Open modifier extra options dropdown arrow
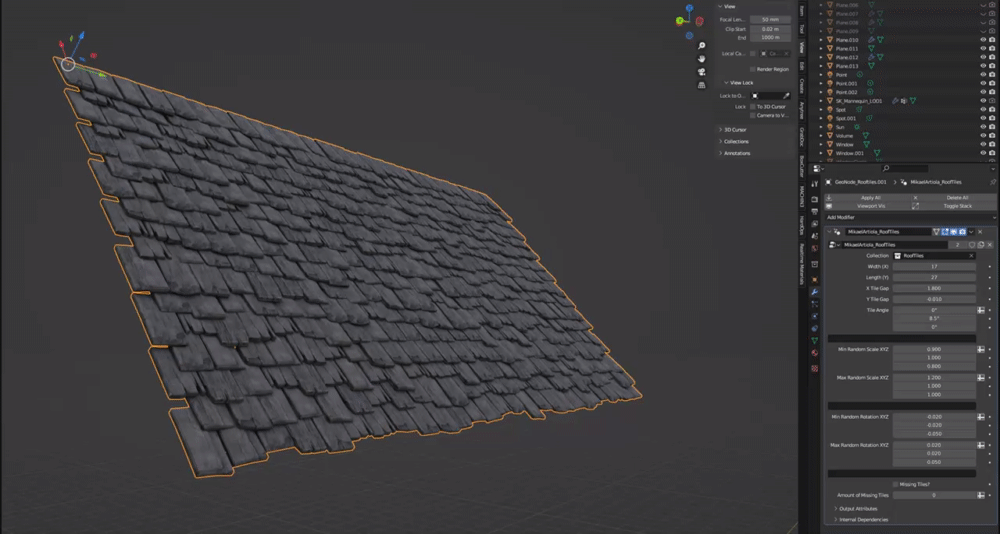 (x=971, y=232)
